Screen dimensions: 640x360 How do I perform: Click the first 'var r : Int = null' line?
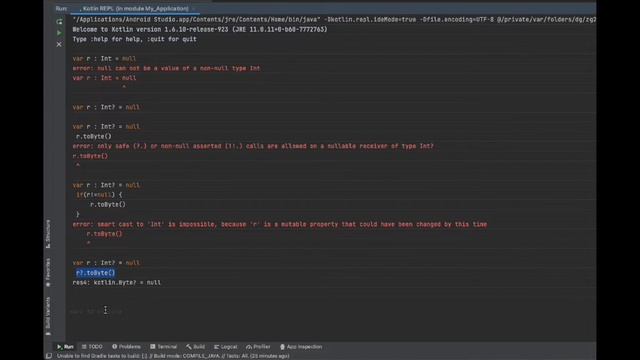(x=104, y=58)
